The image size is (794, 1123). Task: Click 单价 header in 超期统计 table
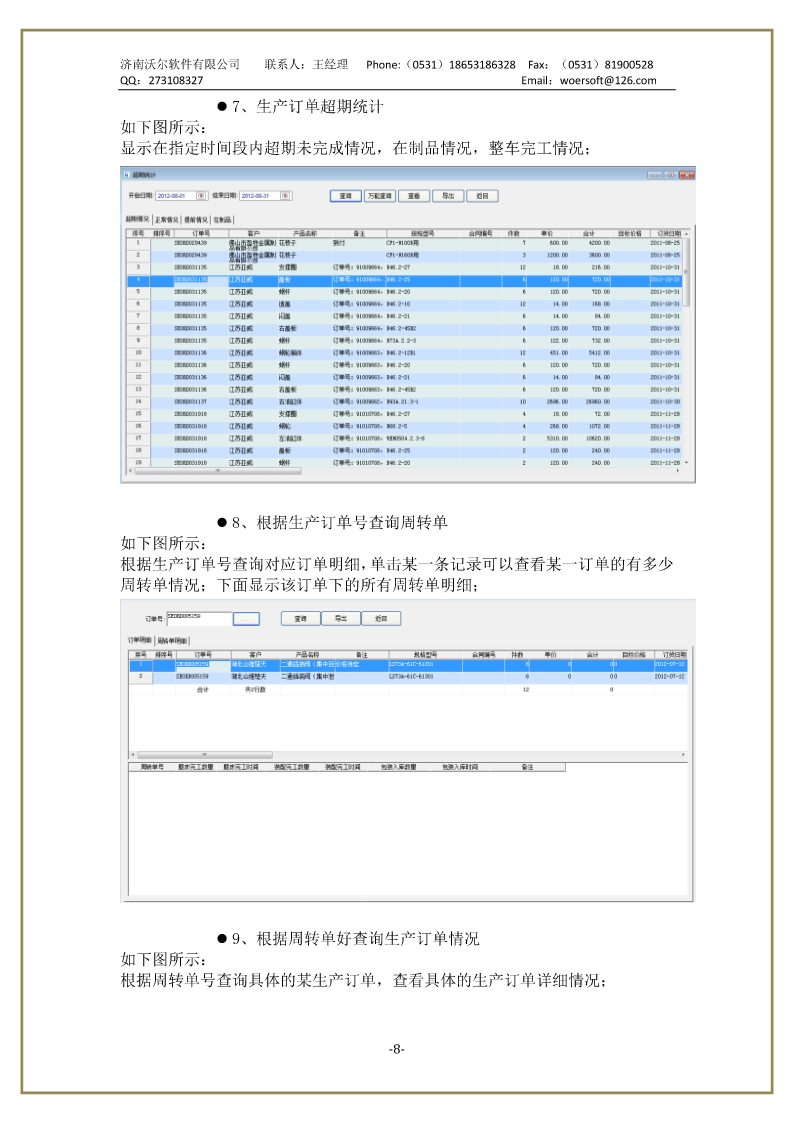(547, 233)
